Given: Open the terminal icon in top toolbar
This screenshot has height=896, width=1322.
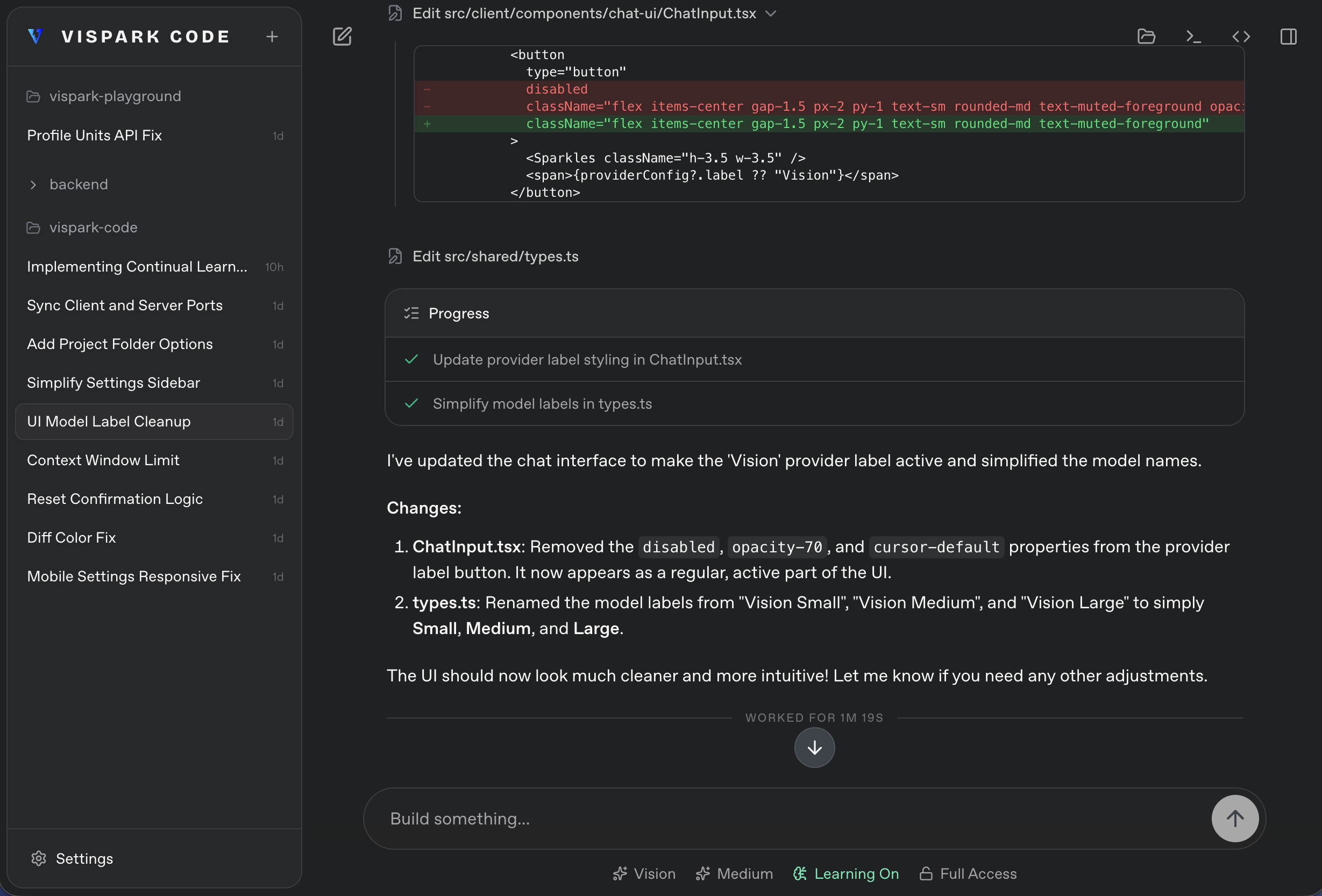Looking at the screenshot, I should point(1193,36).
